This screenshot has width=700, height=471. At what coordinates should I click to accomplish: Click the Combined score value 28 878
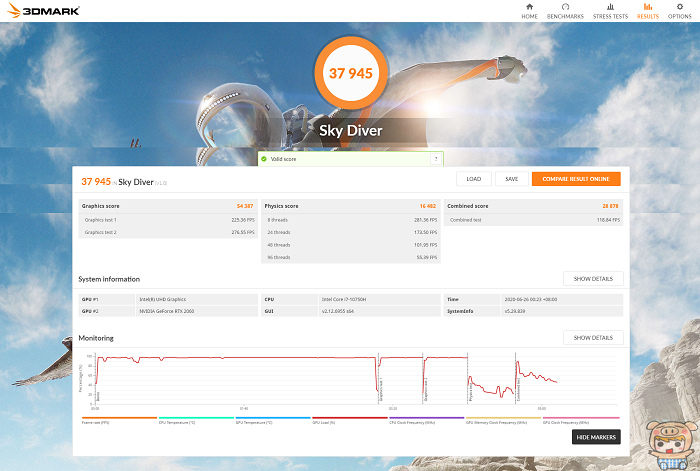[610, 206]
